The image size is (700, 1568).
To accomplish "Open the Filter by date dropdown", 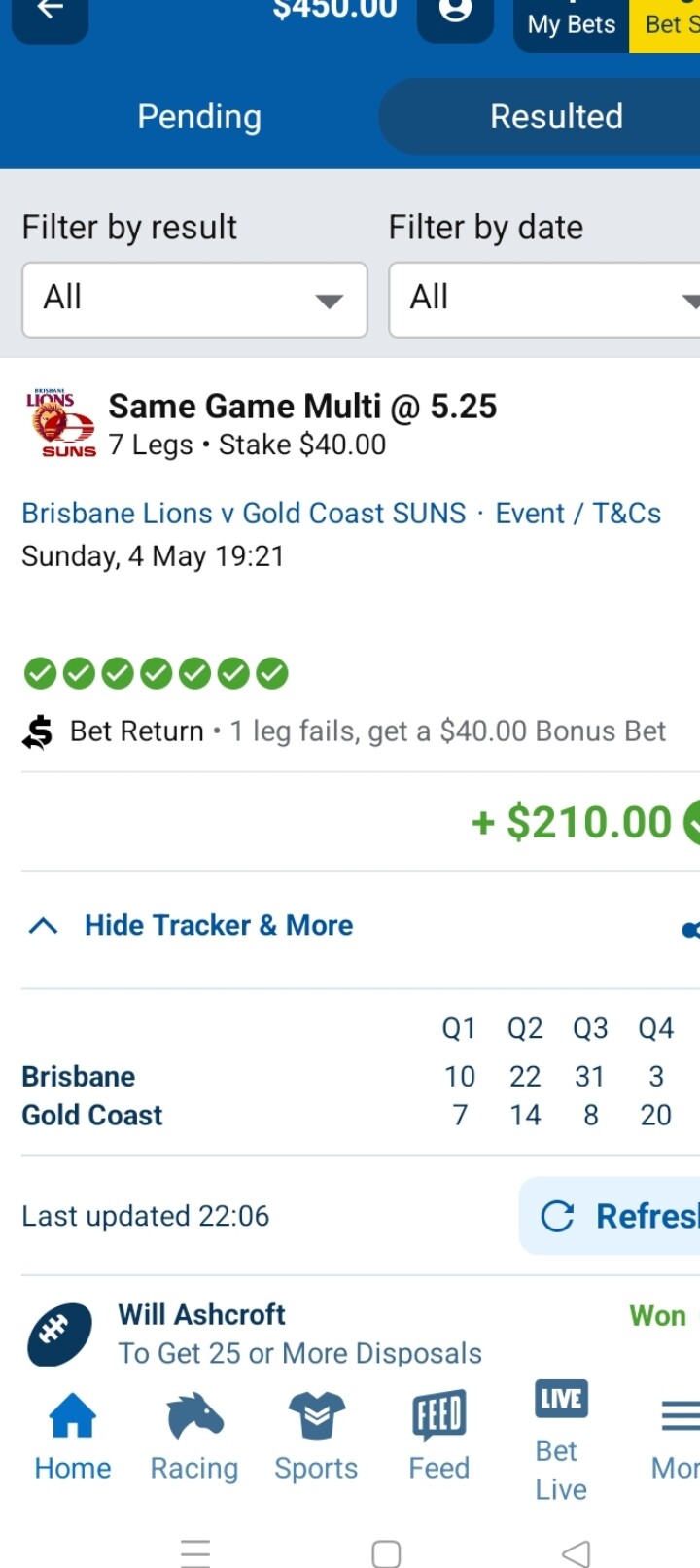I will 544,300.
